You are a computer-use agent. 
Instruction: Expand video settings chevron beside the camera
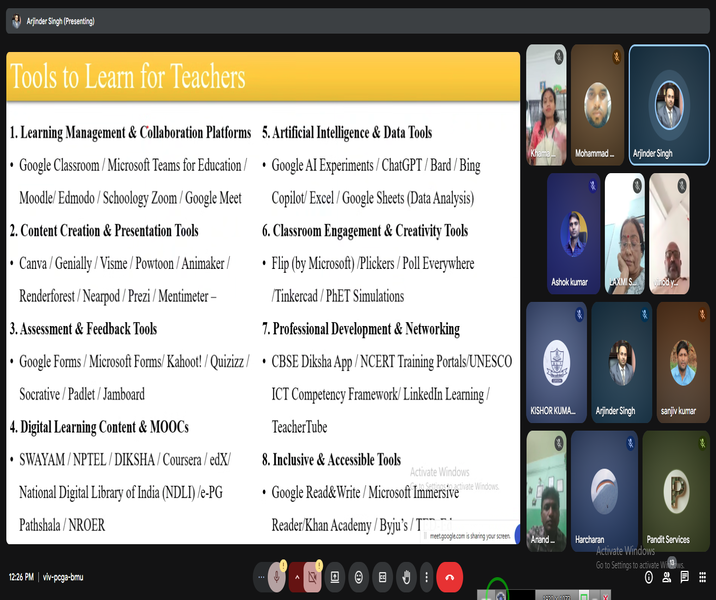click(x=297, y=577)
